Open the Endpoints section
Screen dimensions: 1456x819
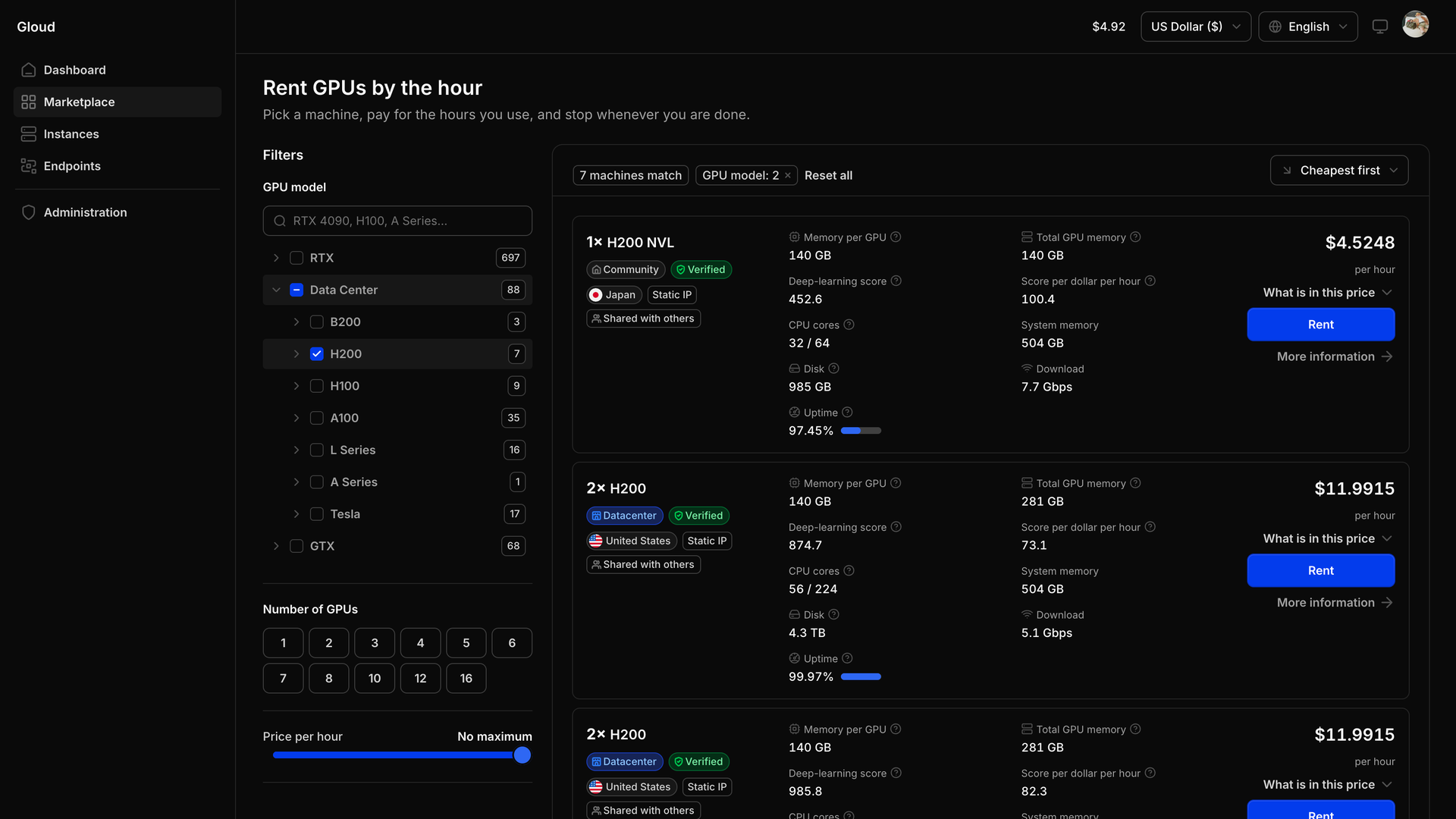click(x=118, y=166)
